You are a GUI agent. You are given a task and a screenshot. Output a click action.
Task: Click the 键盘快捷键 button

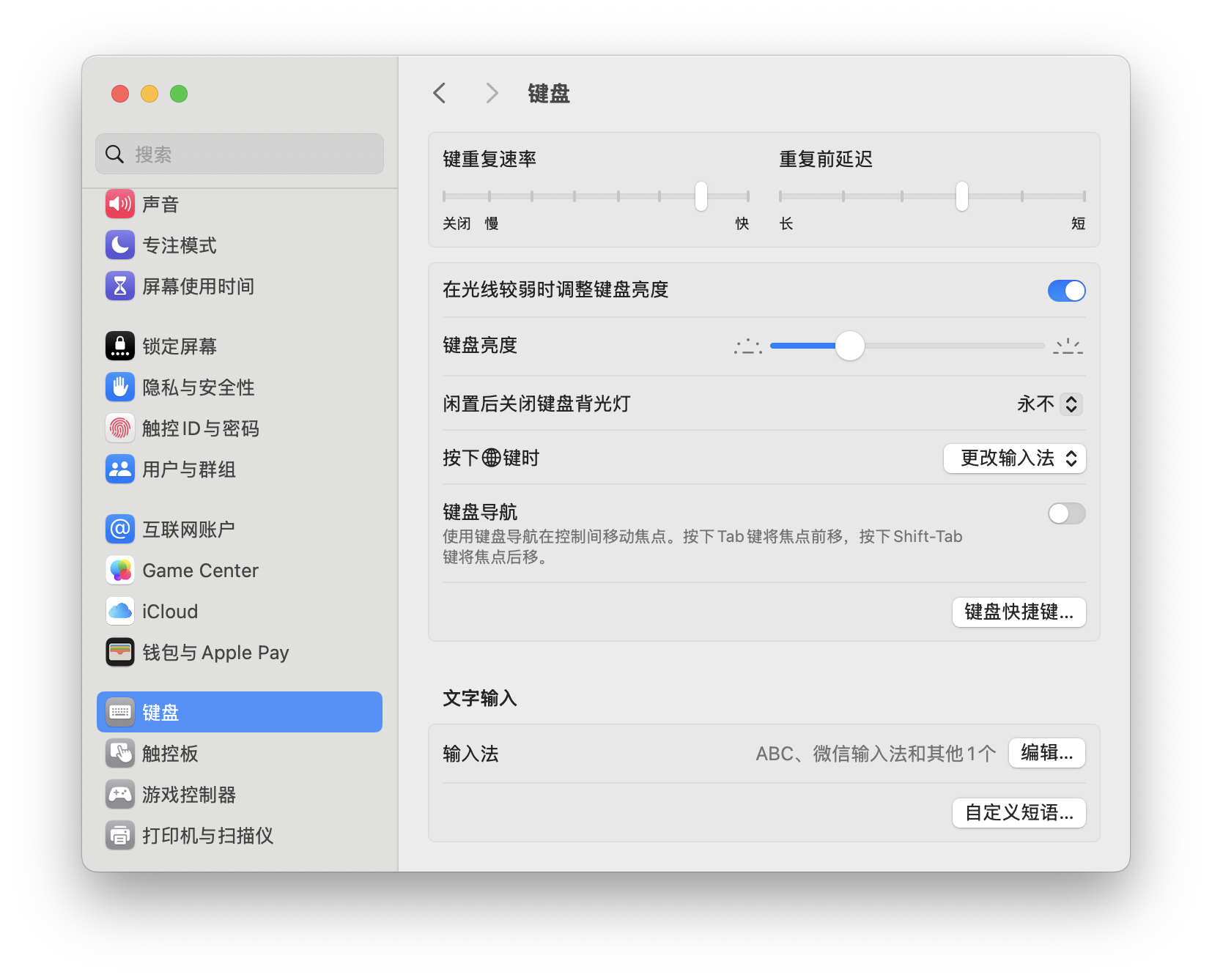[x=1019, y=612]
